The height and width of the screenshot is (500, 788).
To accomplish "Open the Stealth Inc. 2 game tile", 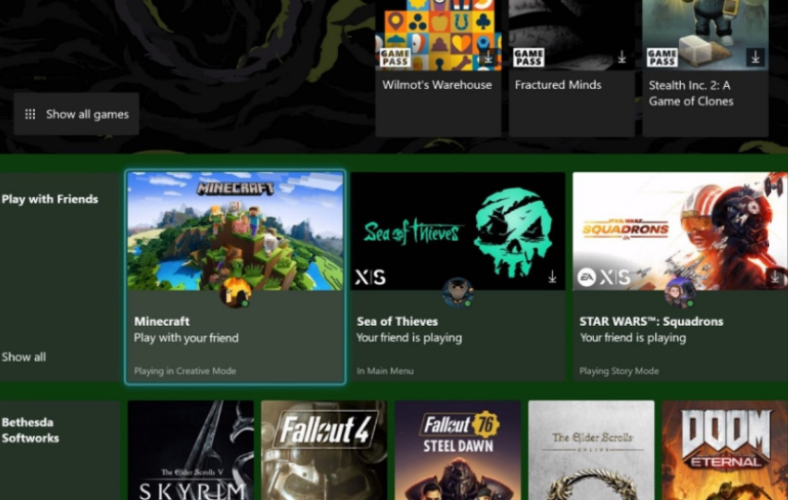I will click(705, 68).
